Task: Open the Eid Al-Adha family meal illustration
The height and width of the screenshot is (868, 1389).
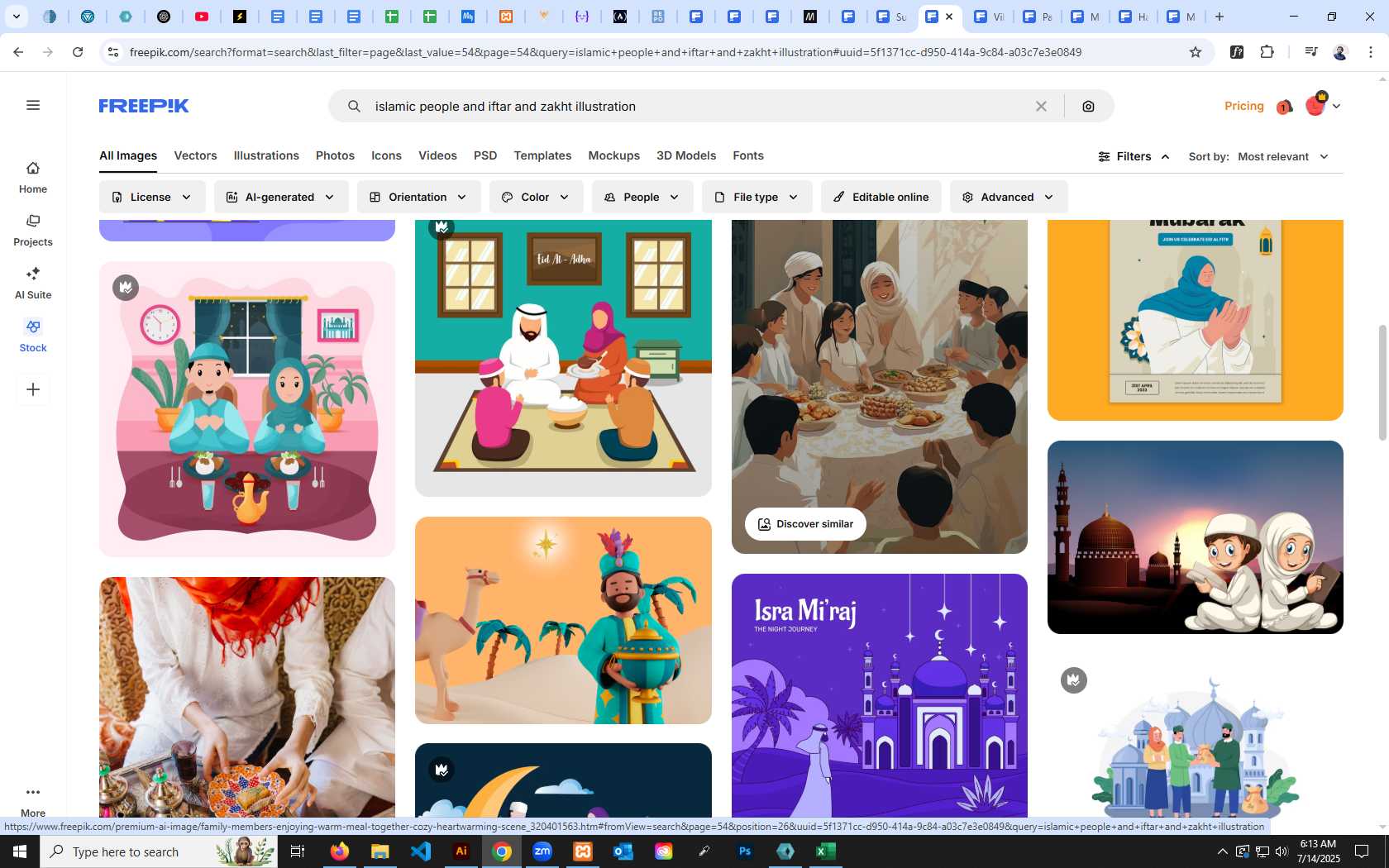Action: 563,358
